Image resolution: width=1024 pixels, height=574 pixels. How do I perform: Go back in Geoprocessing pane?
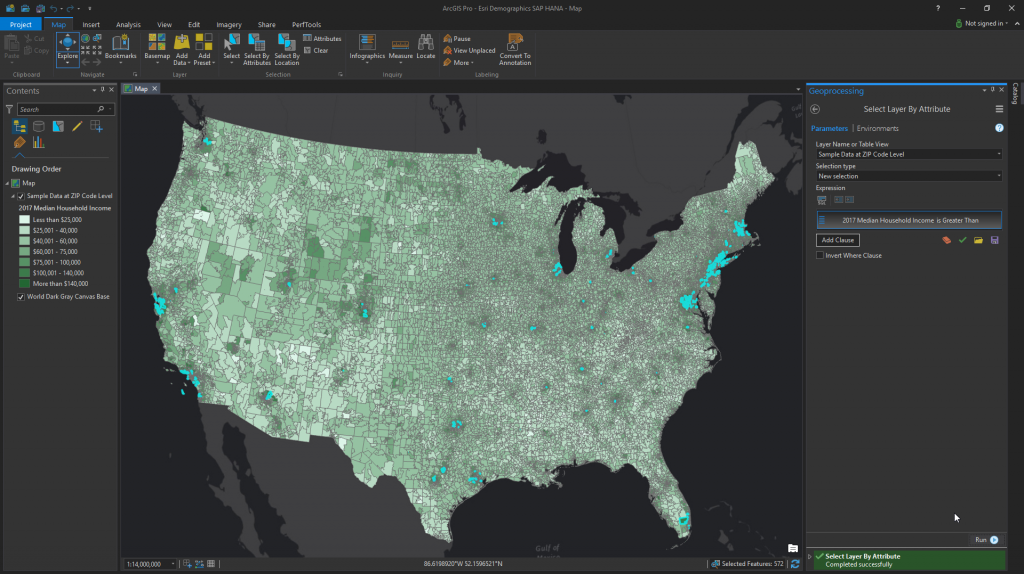pyautogui.click(x=815, y=109)
